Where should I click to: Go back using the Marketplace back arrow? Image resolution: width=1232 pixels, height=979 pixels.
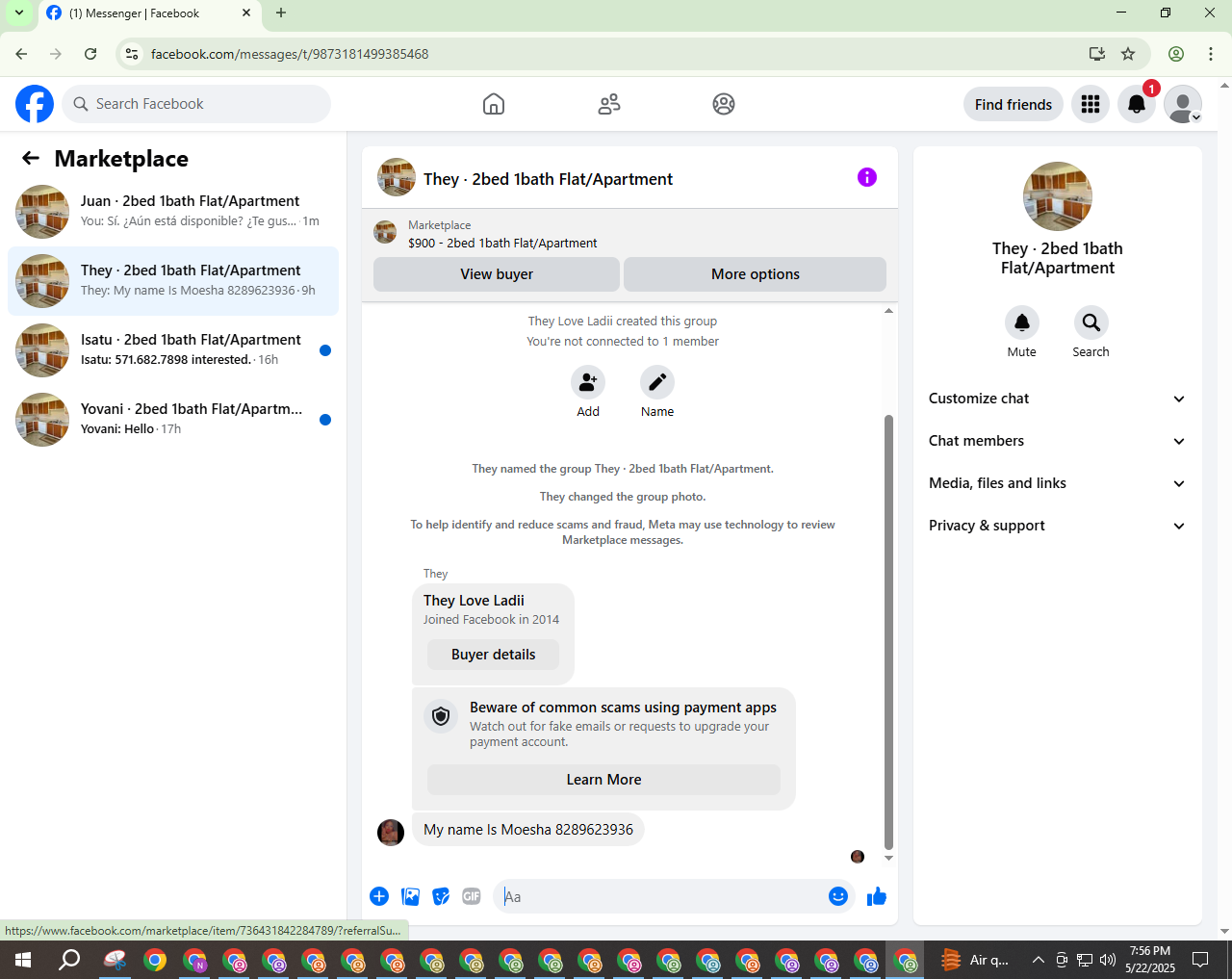[x=31, y=158]
